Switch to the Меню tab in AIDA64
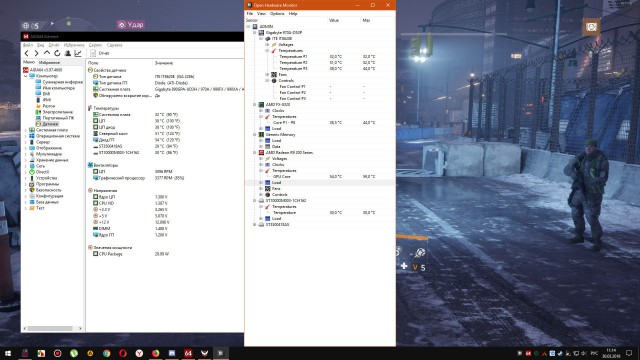 pos(29,62)
